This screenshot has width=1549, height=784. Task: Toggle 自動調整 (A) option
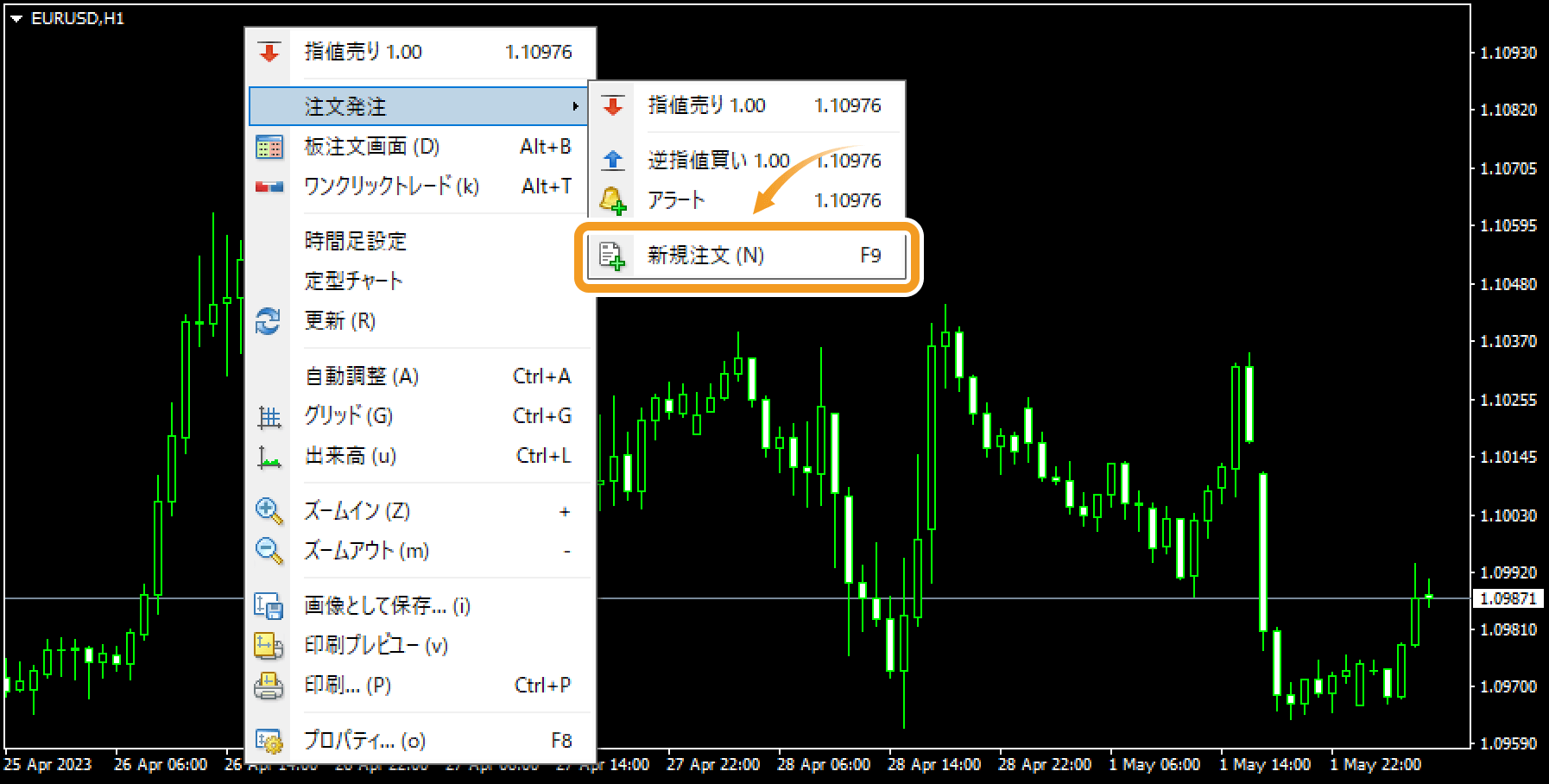tap(420, 377)
